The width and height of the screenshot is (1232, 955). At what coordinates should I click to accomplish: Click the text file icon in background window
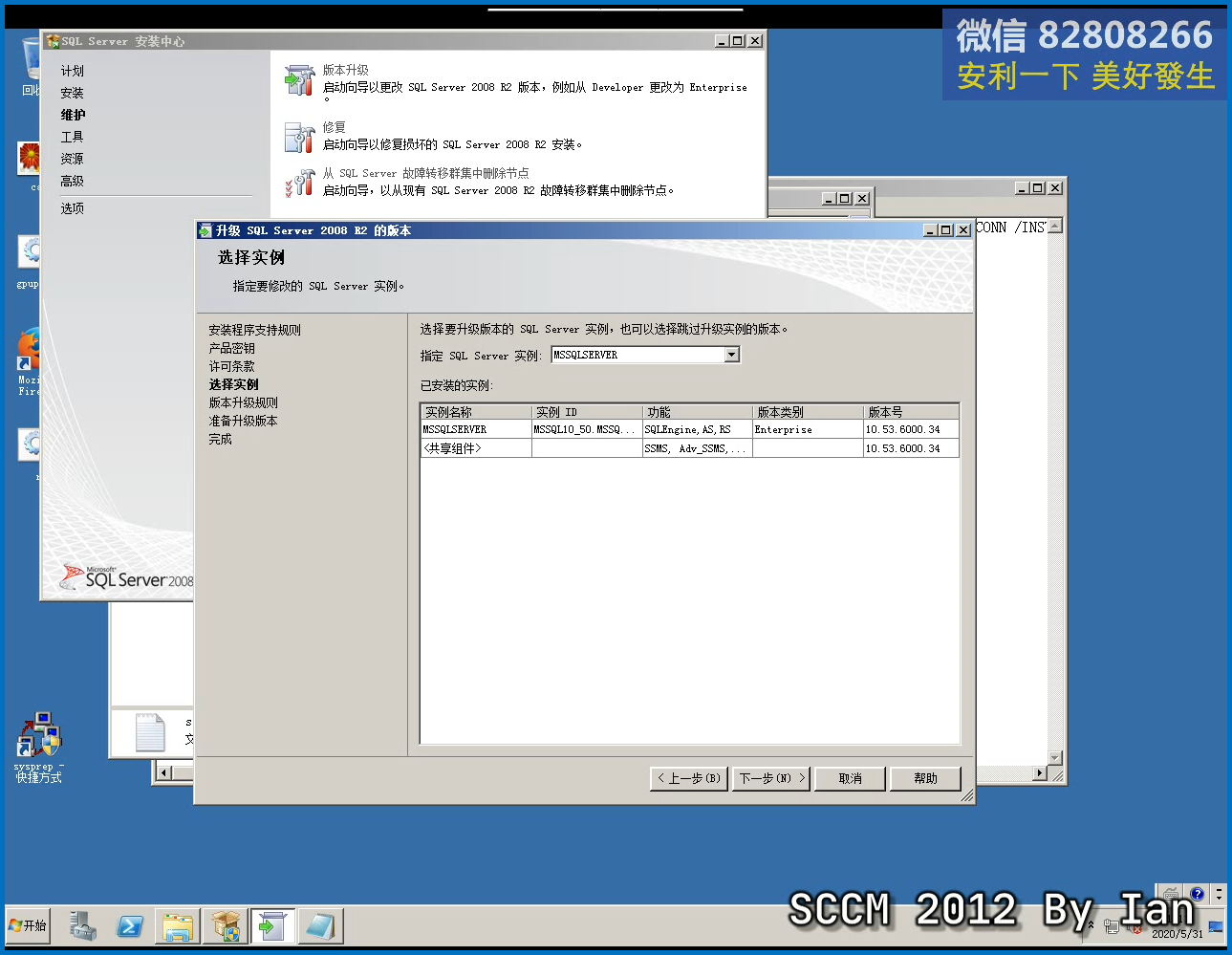150,732
